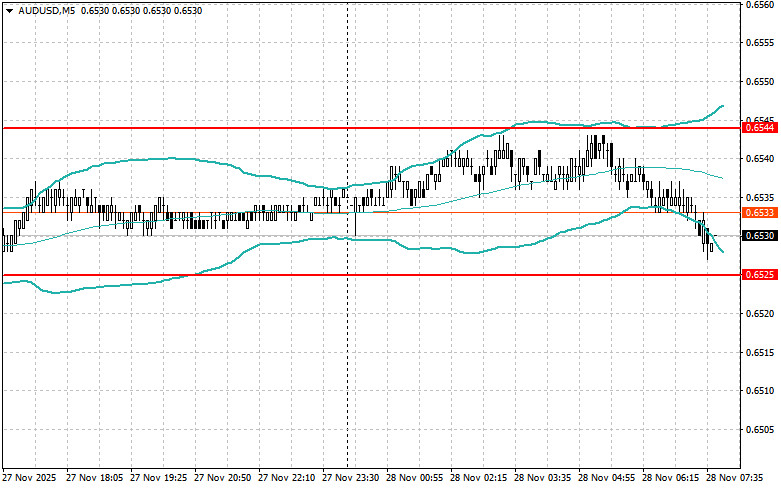
Task: Click the 0.6555 price scale value
Action: pos(760,43)
